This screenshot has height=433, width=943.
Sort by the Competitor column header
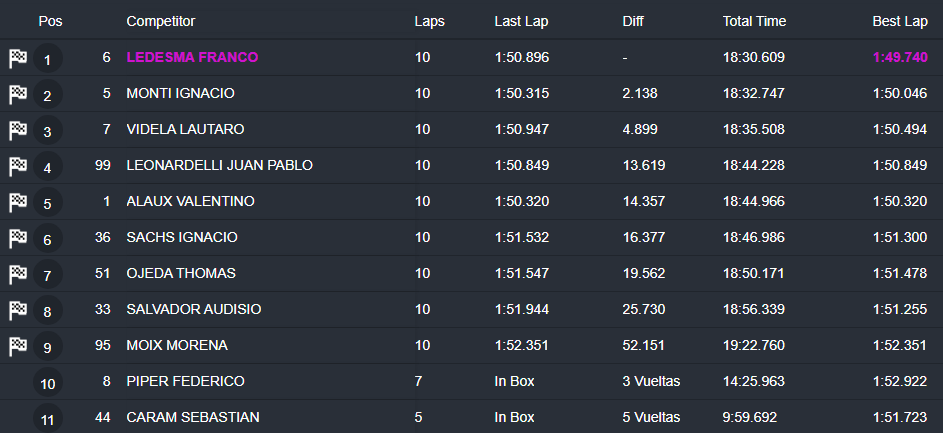click(x=161, y=21)
